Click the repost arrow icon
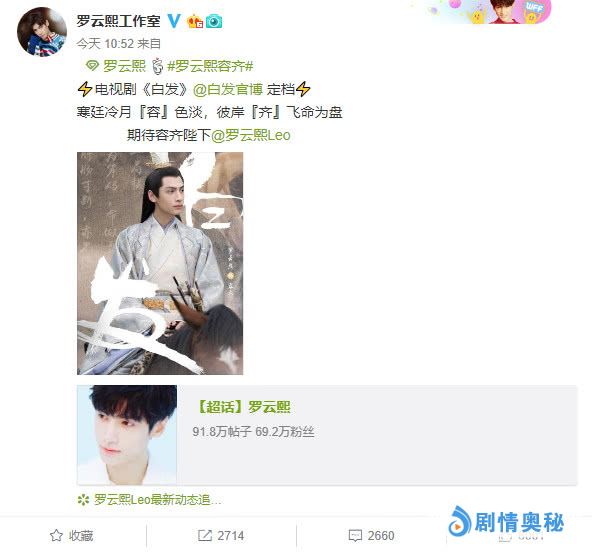Image resolution: width=592 pixels, height=552 pixels. click(x=205, y=535)
